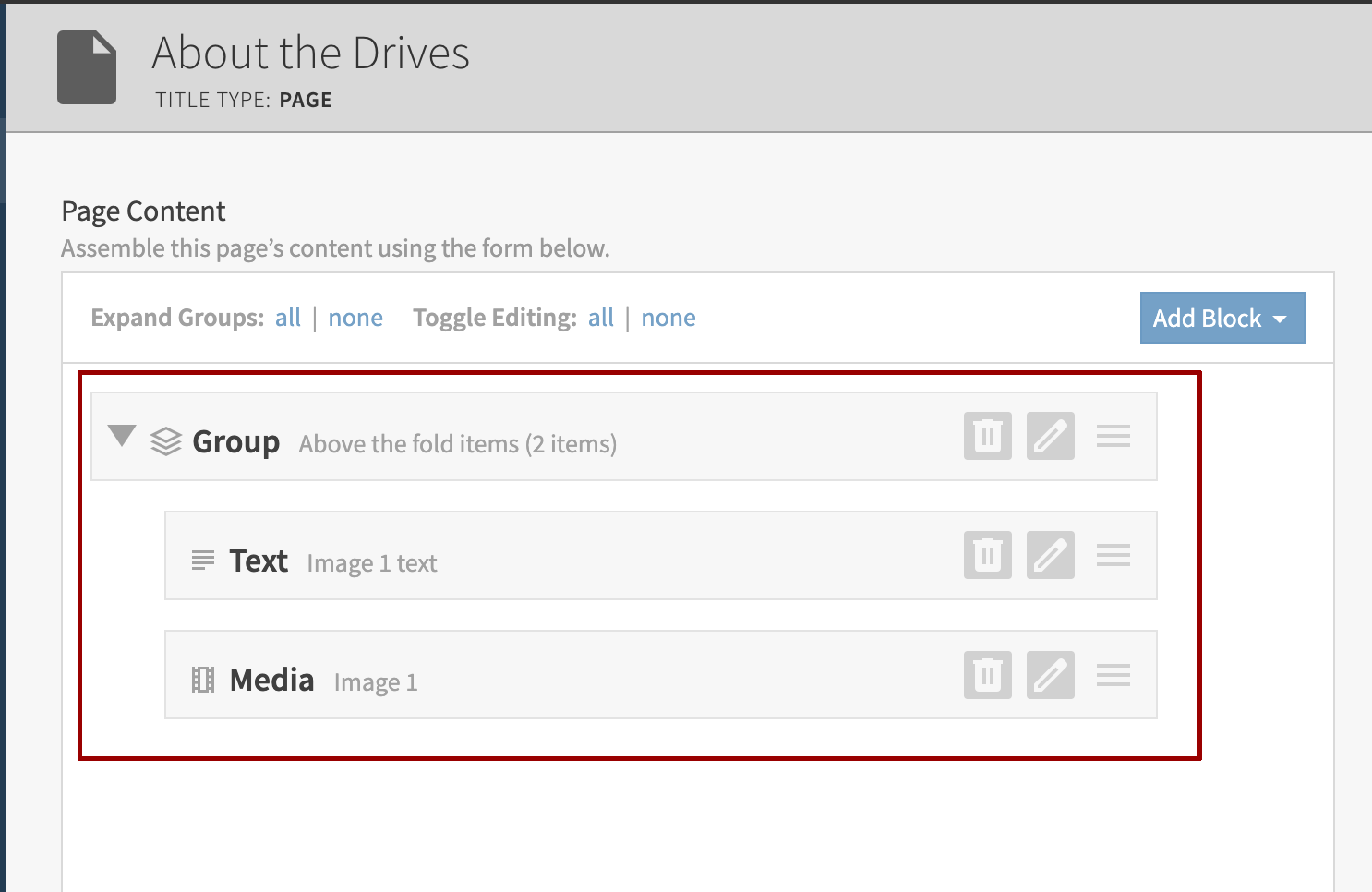Viewport: 1372px width, 892px height.
Task: Delete the Media block via its trash icon
Action: [x=987, y=675]
